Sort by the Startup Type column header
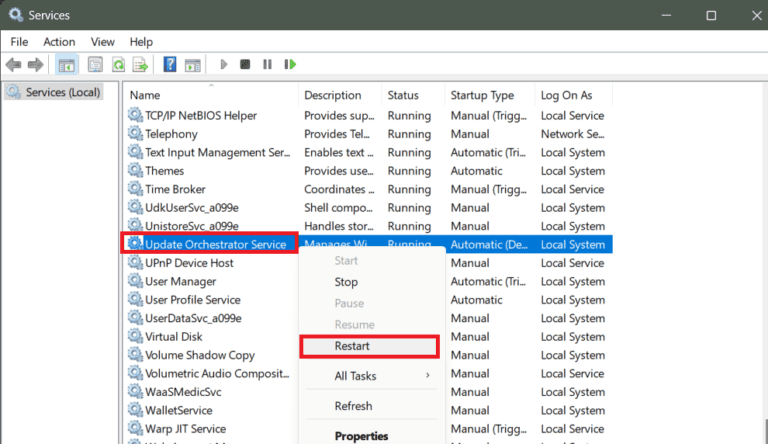 point(482,95)
